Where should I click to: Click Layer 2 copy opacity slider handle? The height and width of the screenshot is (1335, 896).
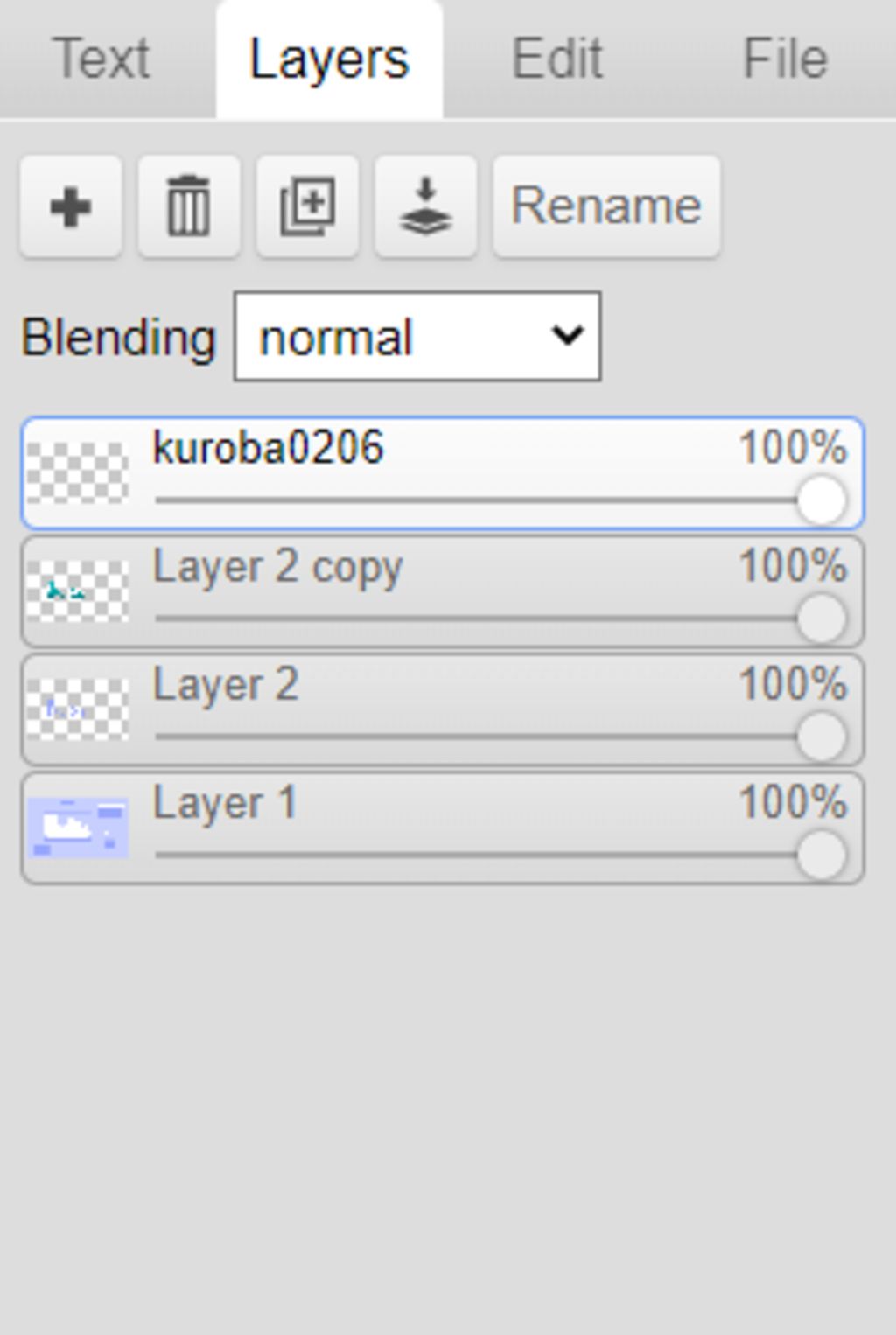(x=822, y=619)
